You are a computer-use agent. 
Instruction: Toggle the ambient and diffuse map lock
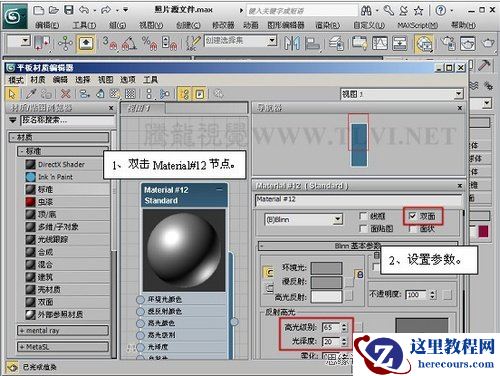[359, 274]
